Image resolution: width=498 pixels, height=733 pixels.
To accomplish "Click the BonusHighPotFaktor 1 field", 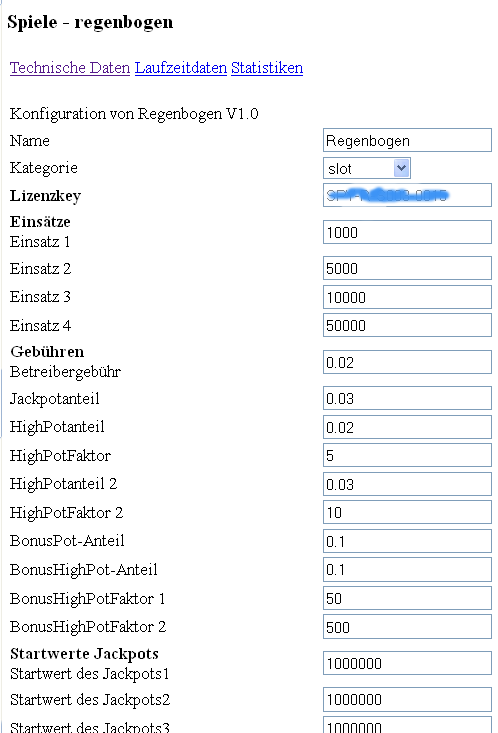I will (x=407, y=598).
